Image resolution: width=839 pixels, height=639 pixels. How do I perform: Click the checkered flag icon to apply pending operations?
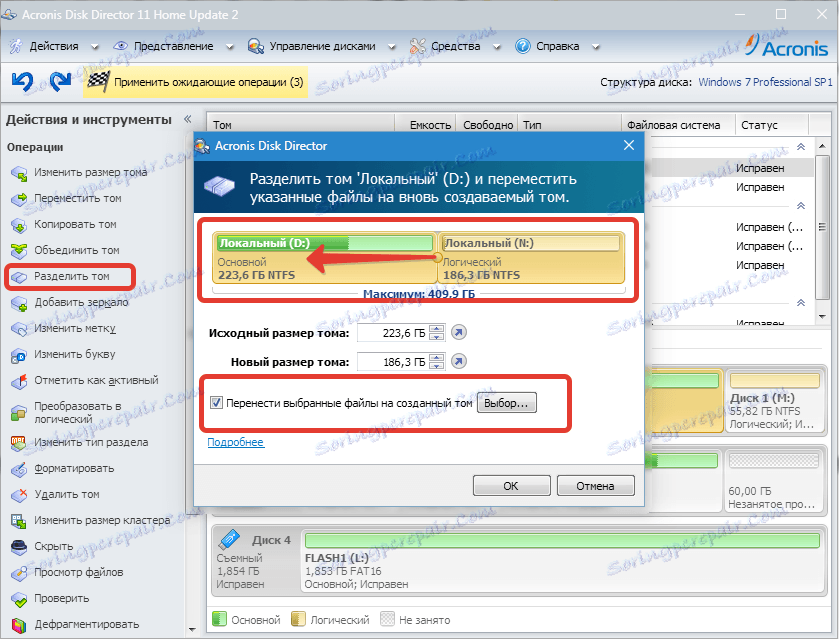(x=98, y=82)
